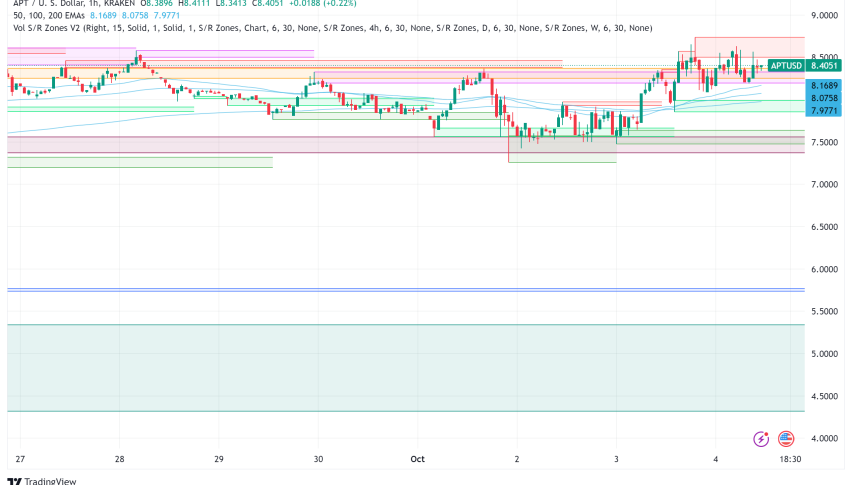Image resolution: width=852 pixels, height=485 pixels.
Task: Click the percent change +0.0188 (+0.22%) text
Action: coord(322,3)
